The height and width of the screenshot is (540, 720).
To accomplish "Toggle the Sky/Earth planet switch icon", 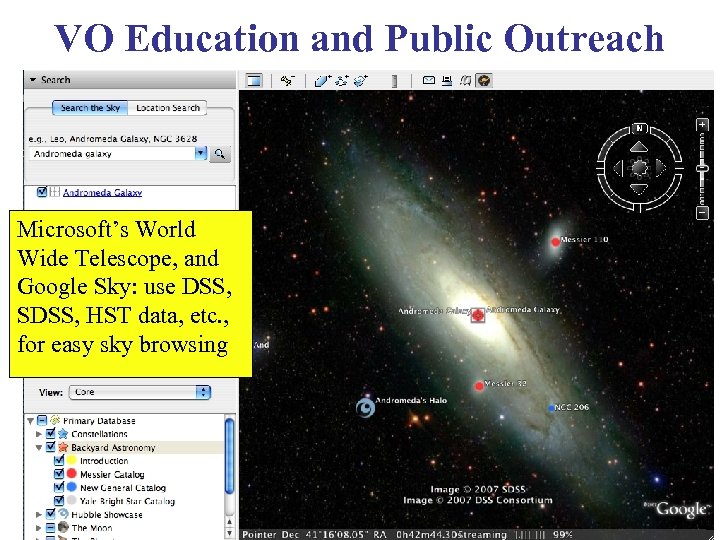I will tap(484, 81).
